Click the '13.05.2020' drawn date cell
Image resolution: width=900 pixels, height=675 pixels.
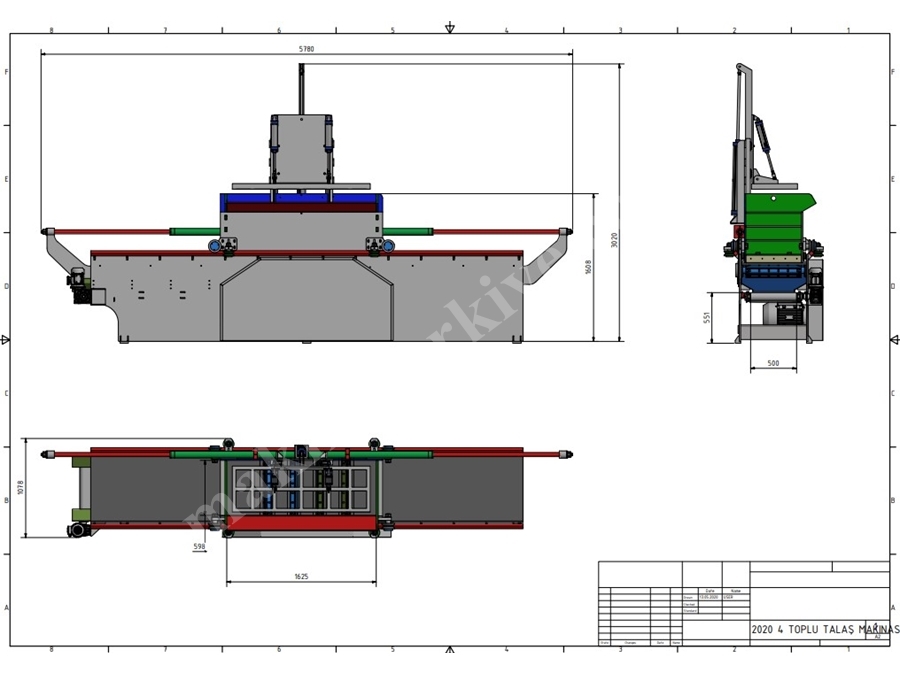point(709,597)
